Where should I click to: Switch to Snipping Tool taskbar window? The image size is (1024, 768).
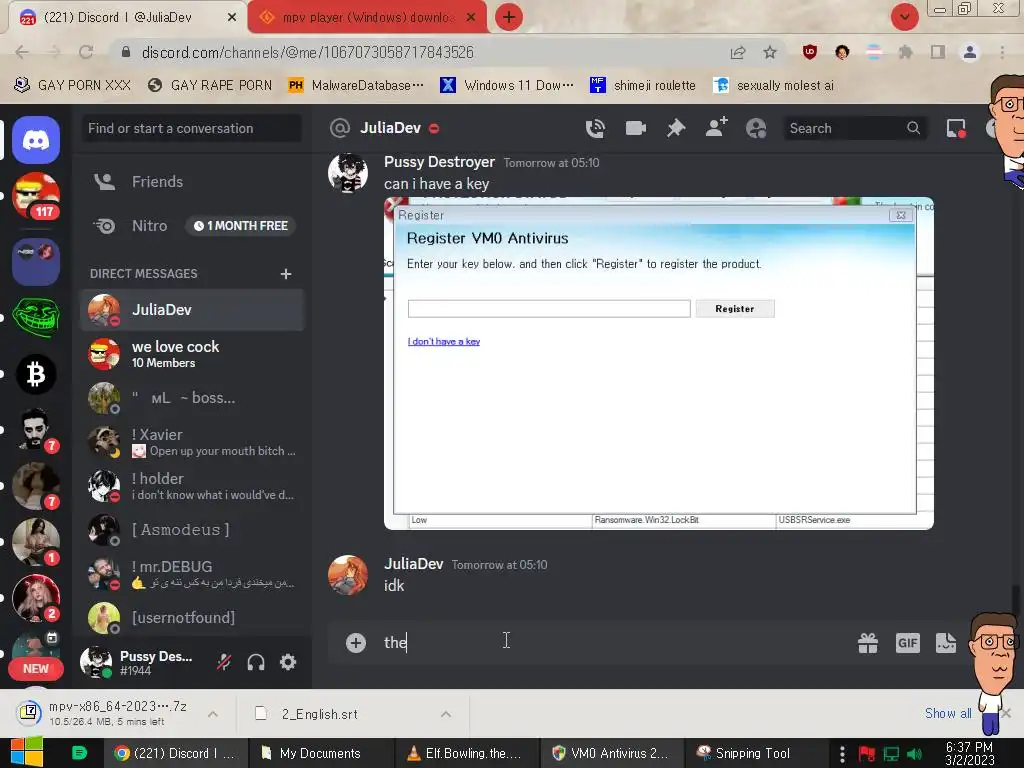point(754,753)
